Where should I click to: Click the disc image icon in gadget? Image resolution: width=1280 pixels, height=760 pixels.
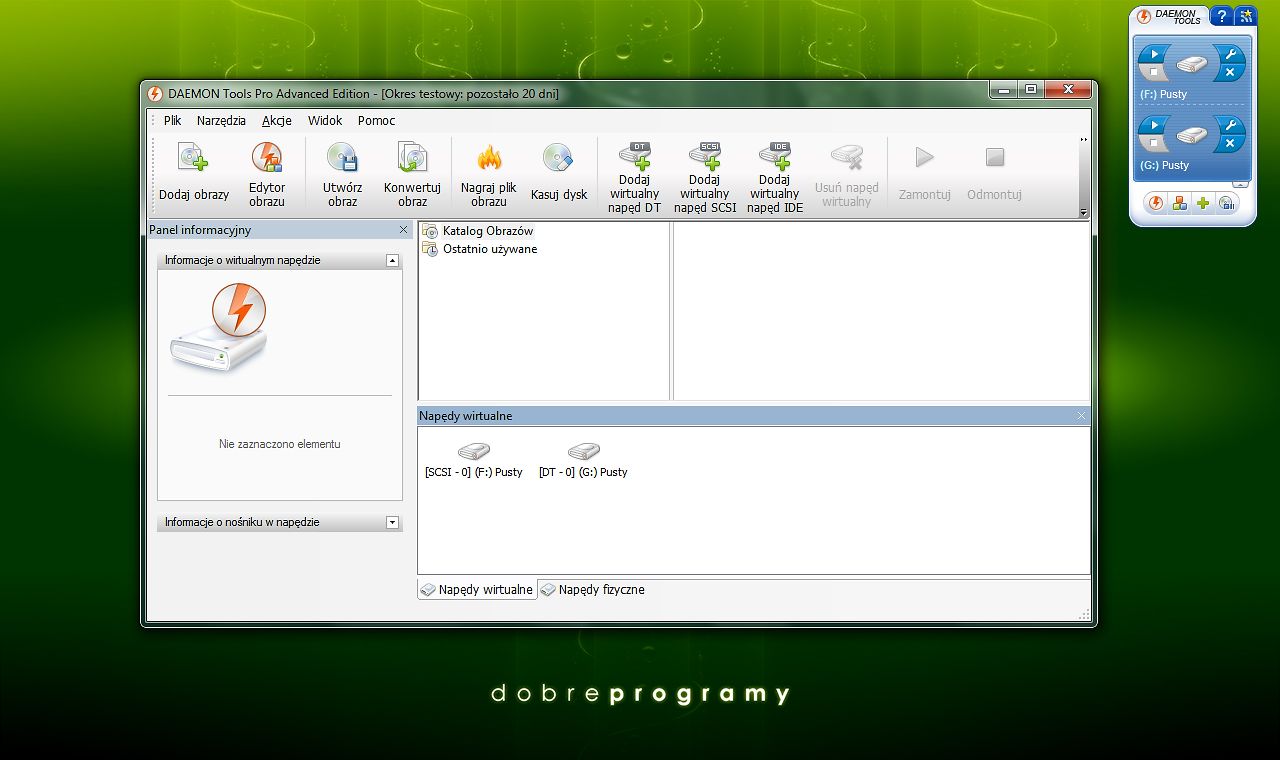click(x=1226, y=203)
